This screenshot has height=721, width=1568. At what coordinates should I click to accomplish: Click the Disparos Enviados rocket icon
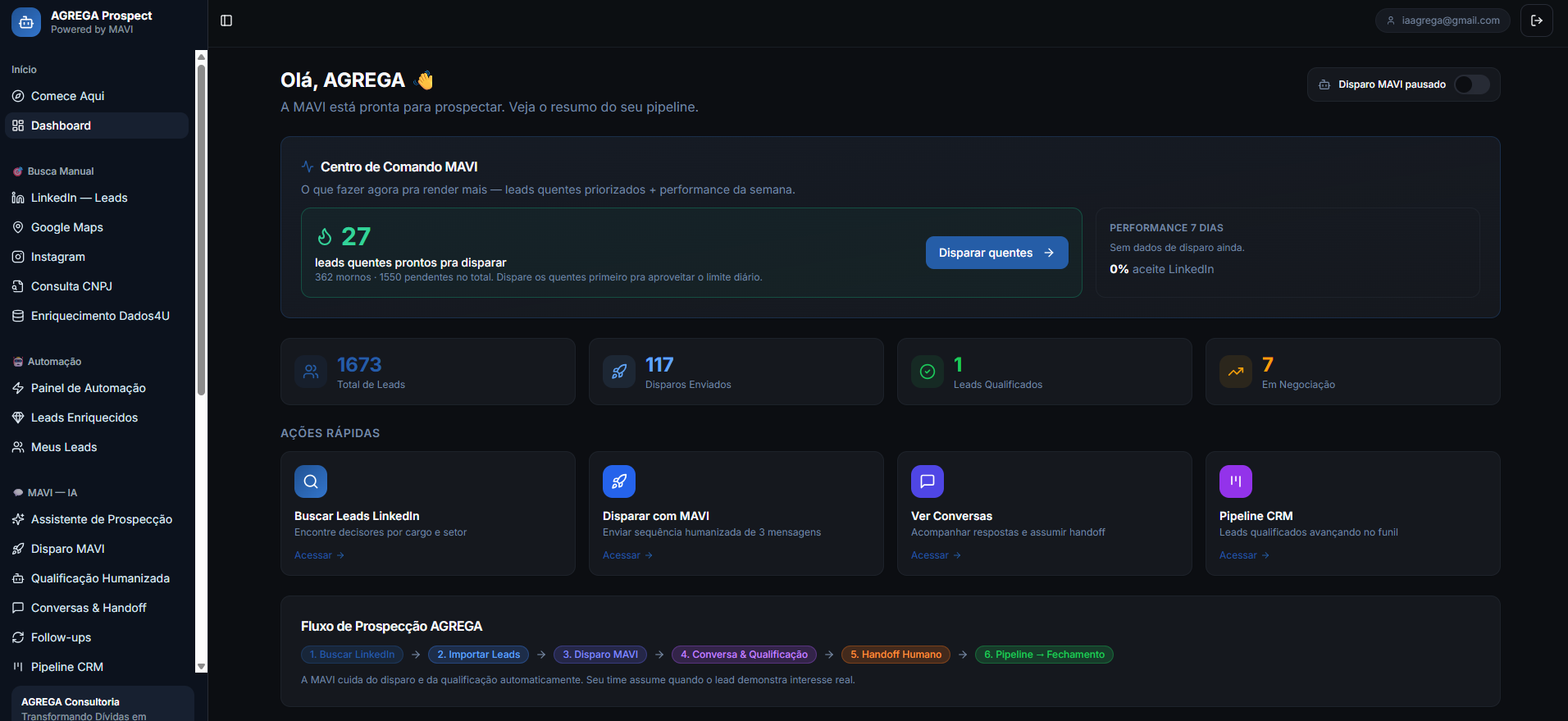click(619, 372)
